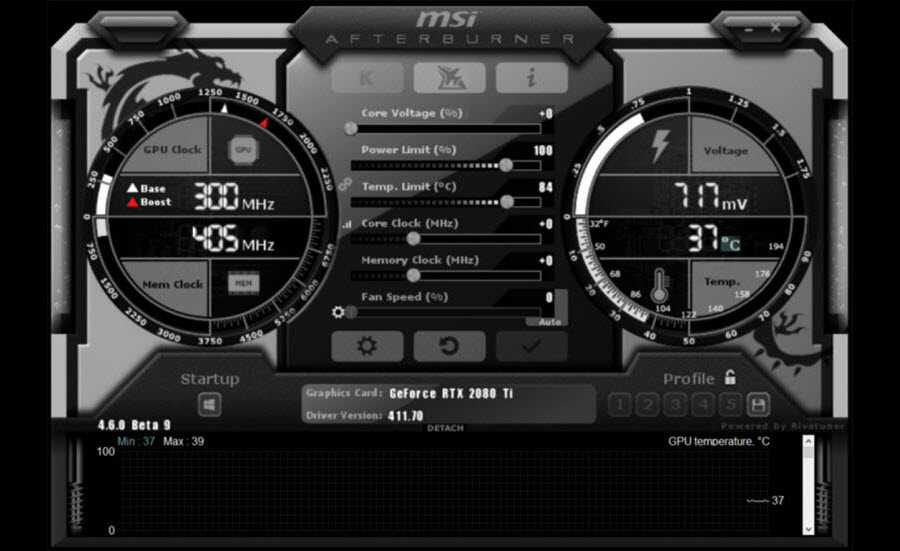The width and height of the screenshot is (900, 551).
Task: Select profile slot 1
Action: click(620, 405)
